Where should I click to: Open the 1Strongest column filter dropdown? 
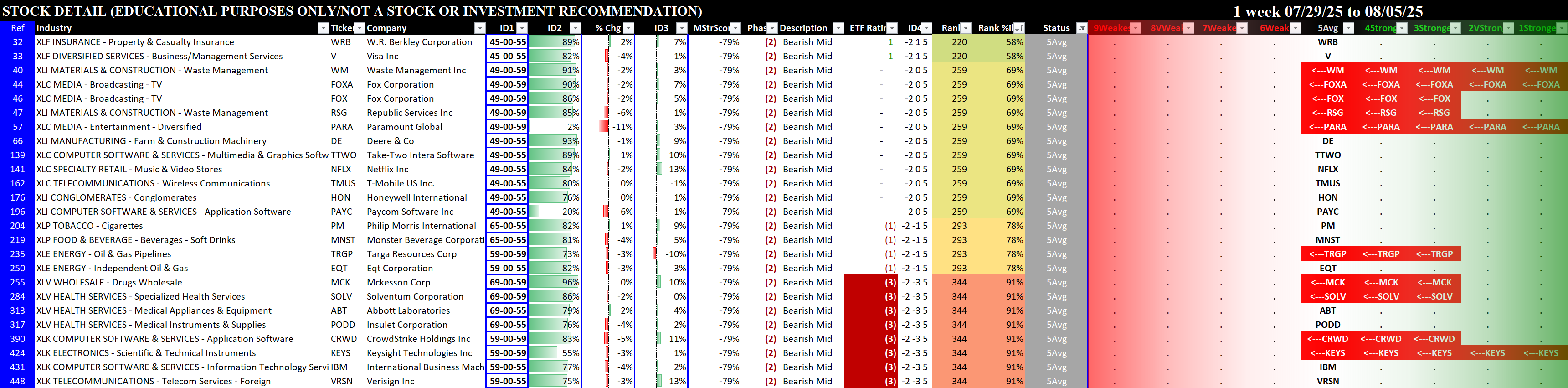point(1561,28)
